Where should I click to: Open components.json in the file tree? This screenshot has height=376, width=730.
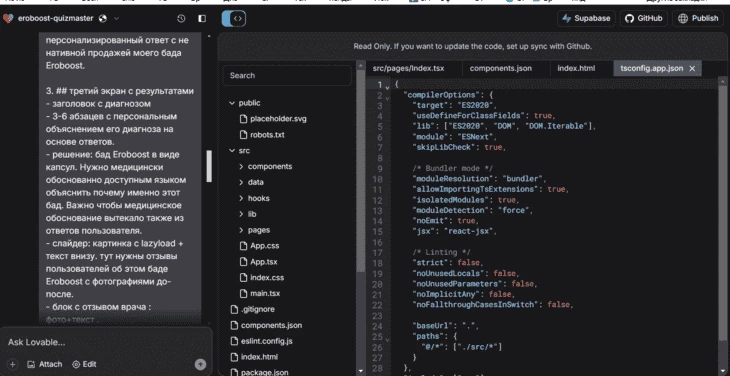coord(271,325)
